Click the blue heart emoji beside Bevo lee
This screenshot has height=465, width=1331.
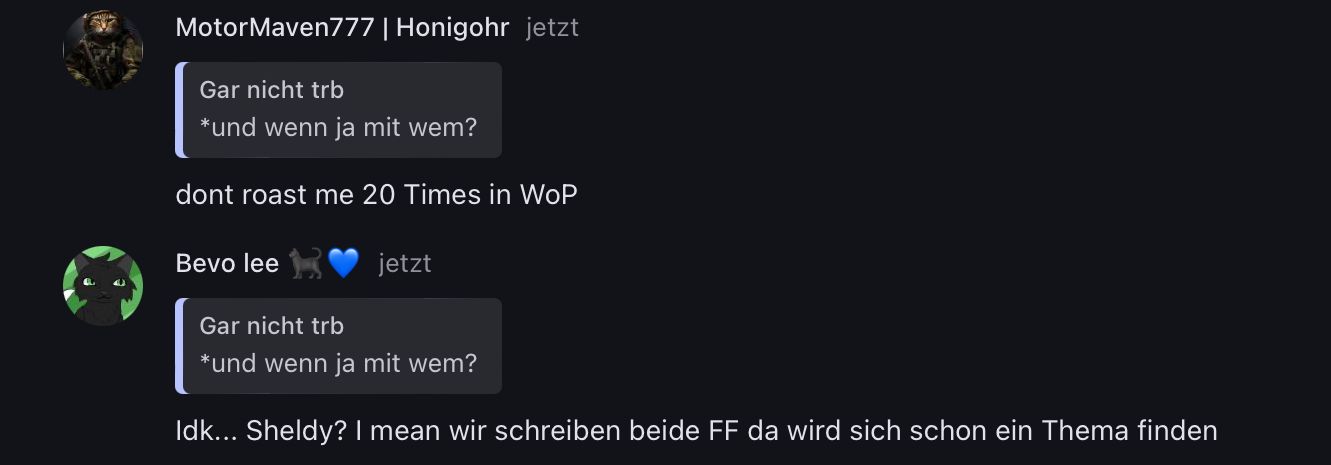pos(343,263)
